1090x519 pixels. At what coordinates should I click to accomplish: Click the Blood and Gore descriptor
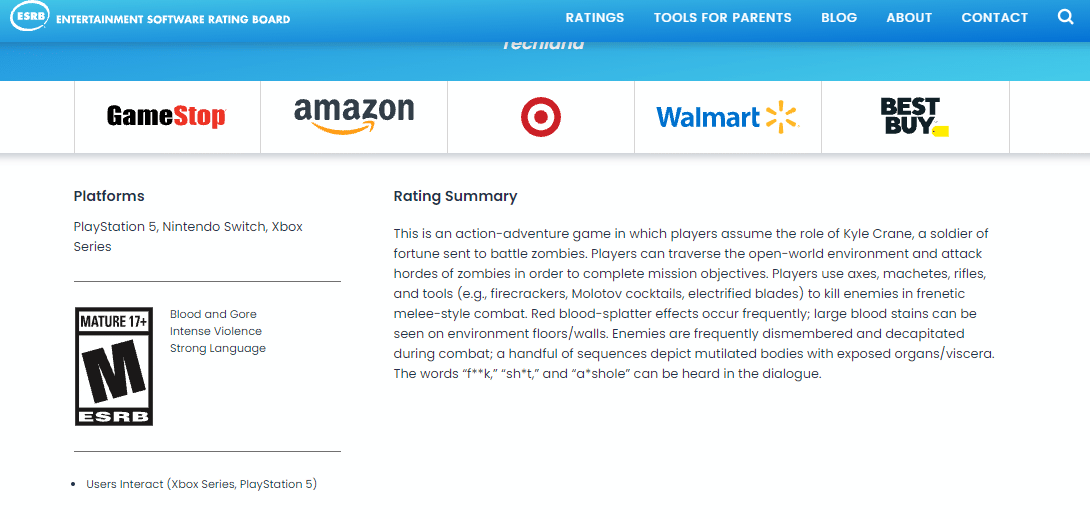pos(213,314)
